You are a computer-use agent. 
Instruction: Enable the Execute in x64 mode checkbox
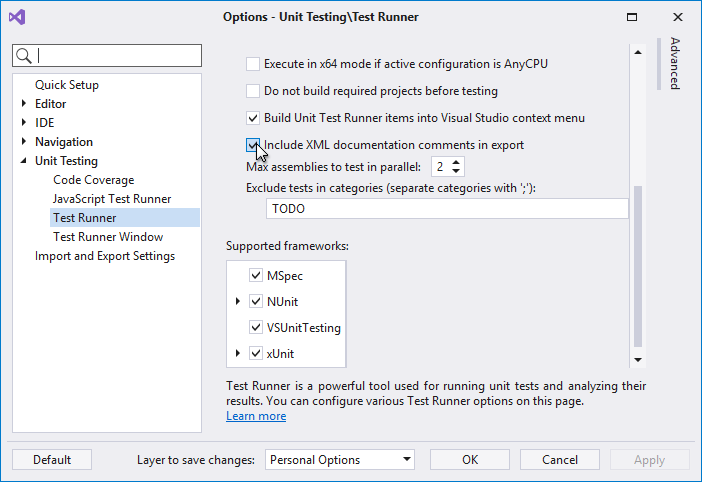coord(253,64)
